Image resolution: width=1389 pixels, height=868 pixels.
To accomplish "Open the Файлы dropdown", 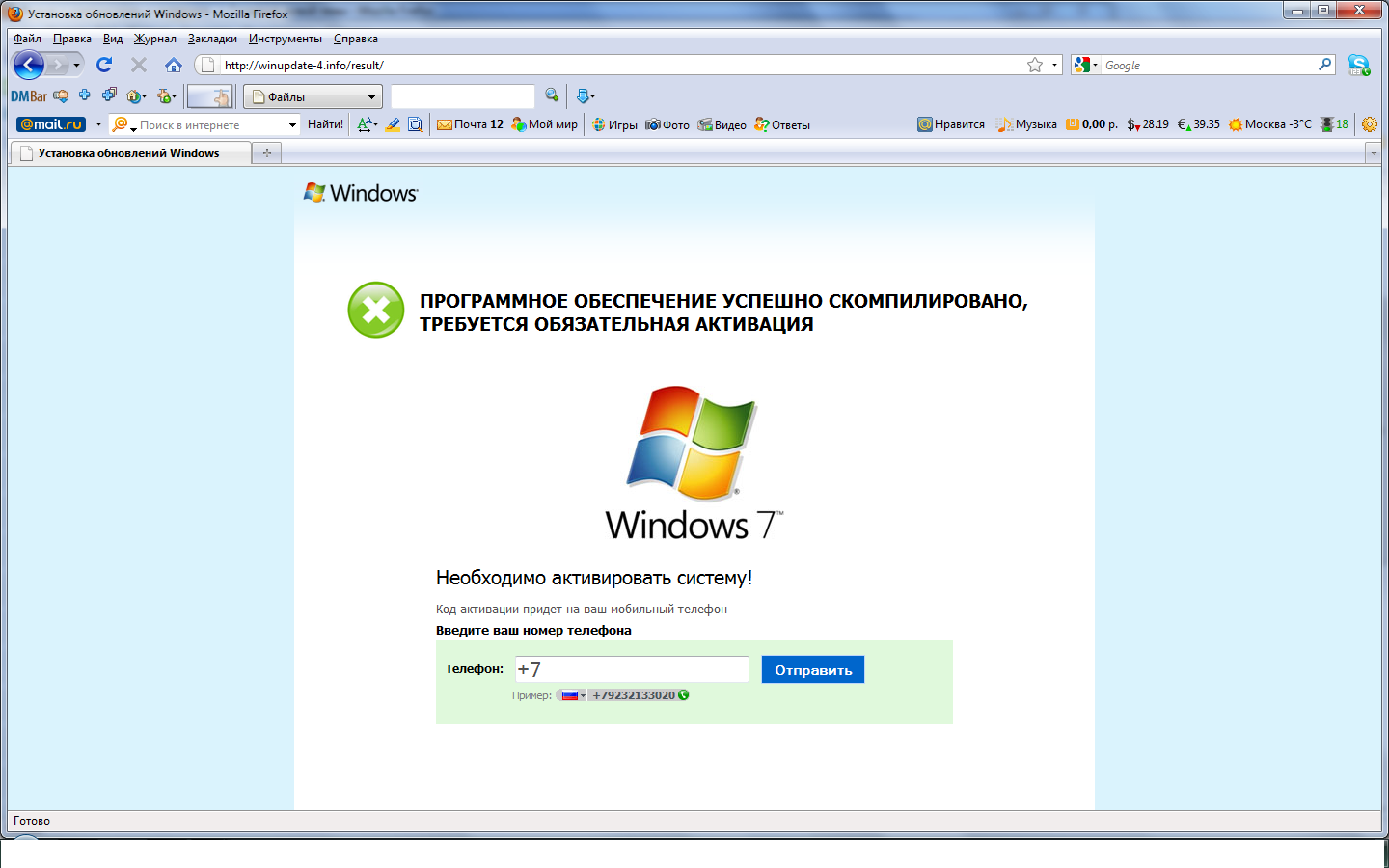I will [x=313, y=96].
